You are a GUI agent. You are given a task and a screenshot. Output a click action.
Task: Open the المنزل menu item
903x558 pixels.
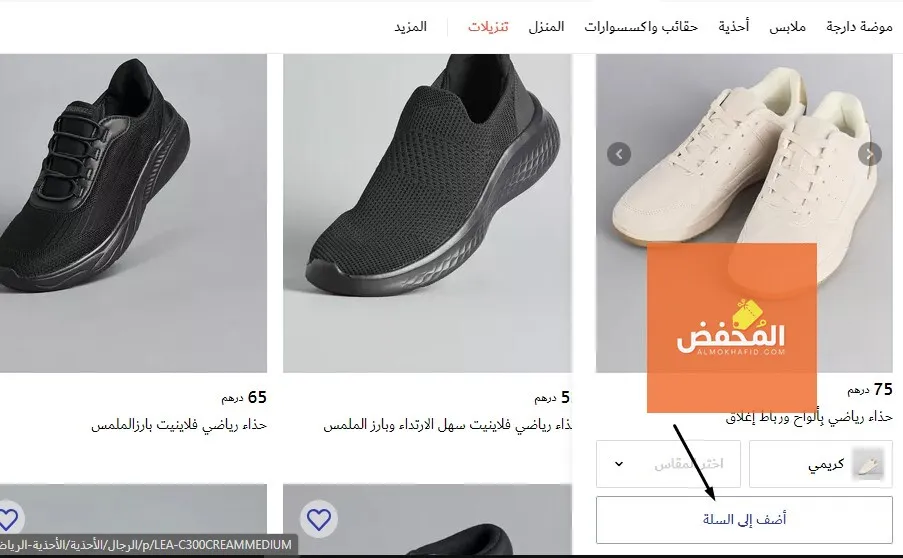click(x=546, y=27)
